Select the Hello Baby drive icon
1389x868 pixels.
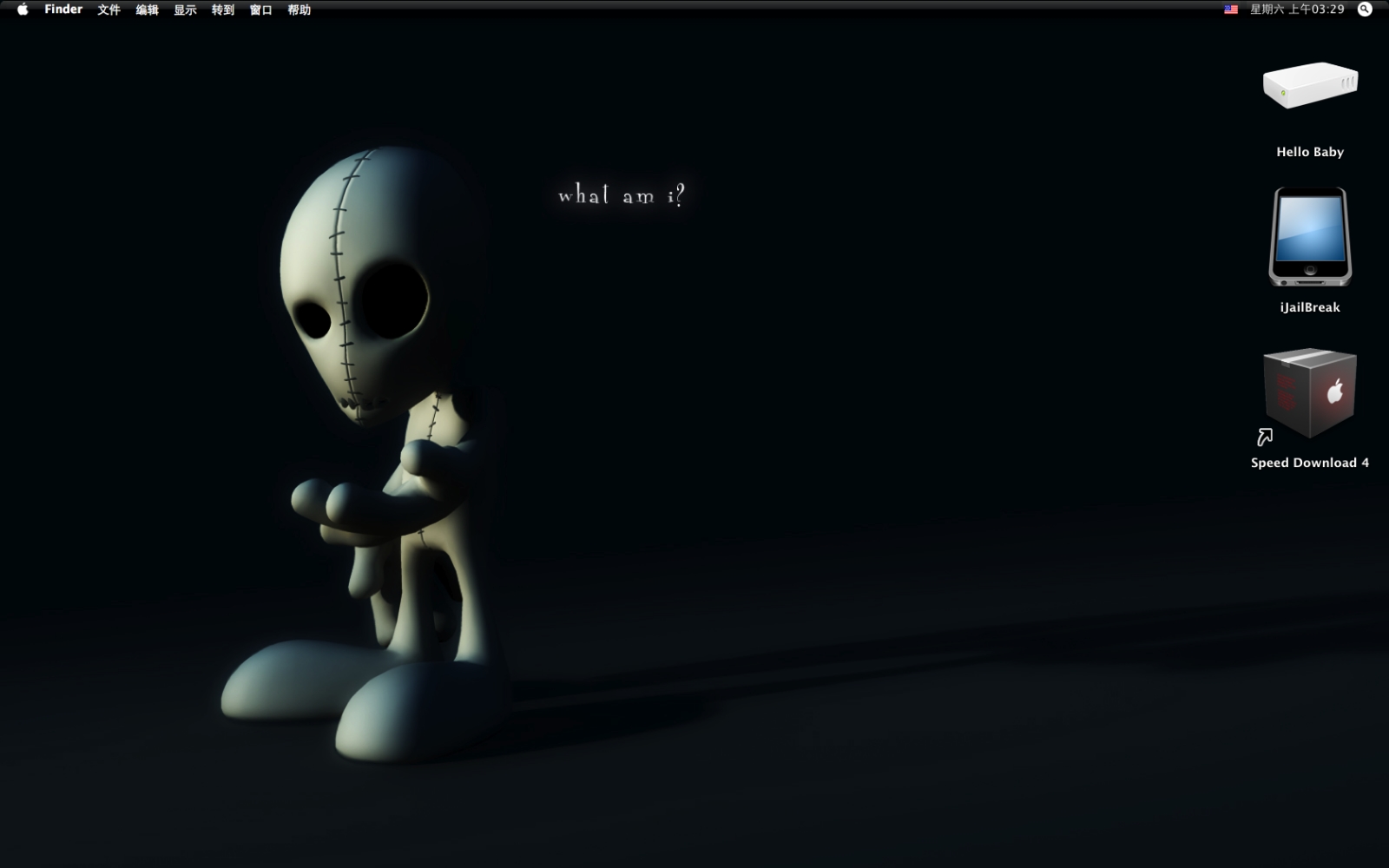tap(1310, 85)
